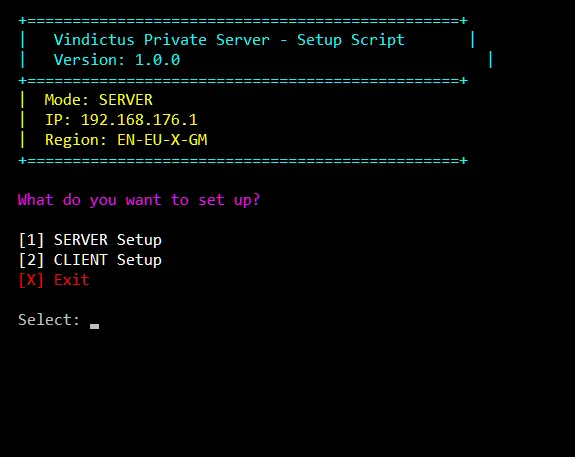Click the Select: label text
The width and height of the screenshot is (575, 457).
click(x=49, y=320)
